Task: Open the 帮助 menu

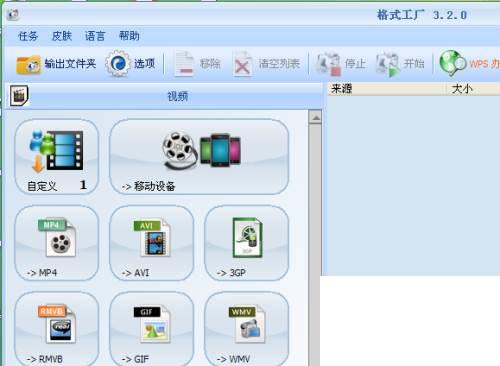Action: pyautogui.click(x=129, y=36)
